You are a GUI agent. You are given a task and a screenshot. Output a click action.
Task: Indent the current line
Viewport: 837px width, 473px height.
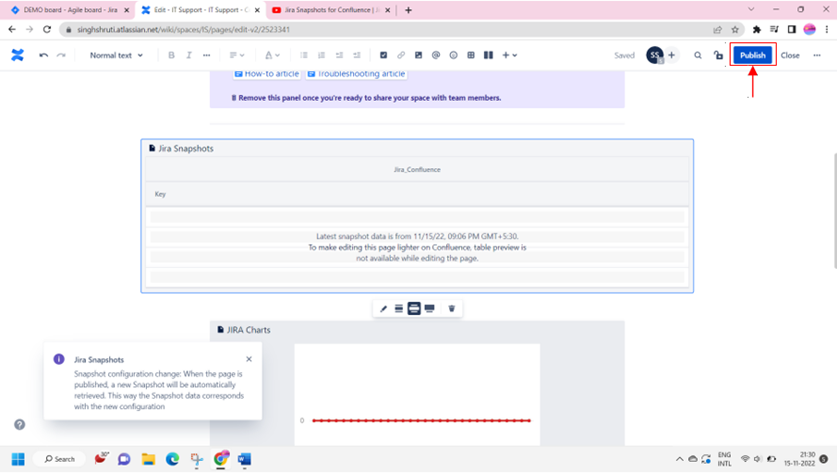(x=357, y=55)
